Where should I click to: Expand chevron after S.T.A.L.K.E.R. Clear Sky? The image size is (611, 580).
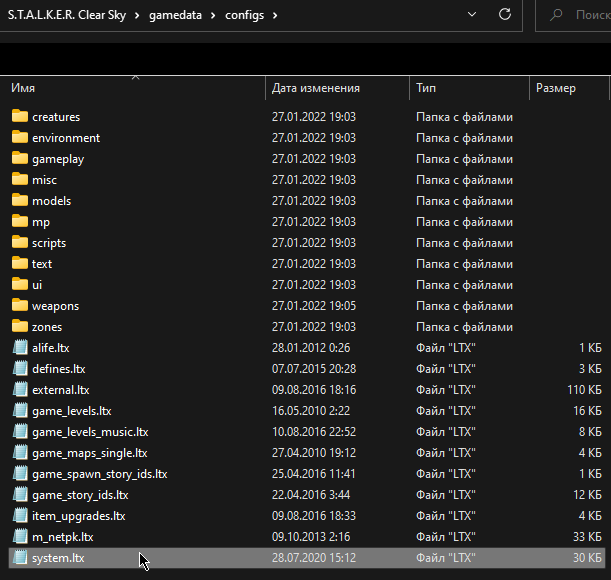(137, 15)
